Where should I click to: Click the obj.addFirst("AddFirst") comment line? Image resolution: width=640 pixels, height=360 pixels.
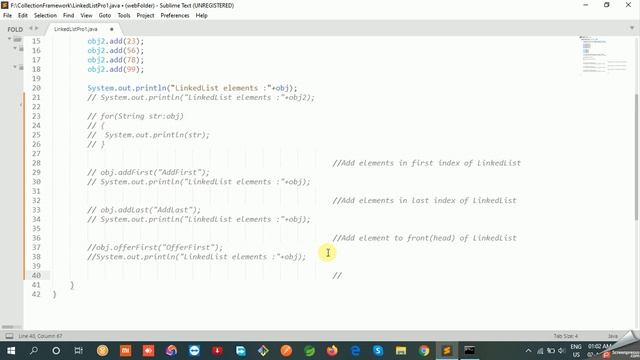(x=148, y=172)
